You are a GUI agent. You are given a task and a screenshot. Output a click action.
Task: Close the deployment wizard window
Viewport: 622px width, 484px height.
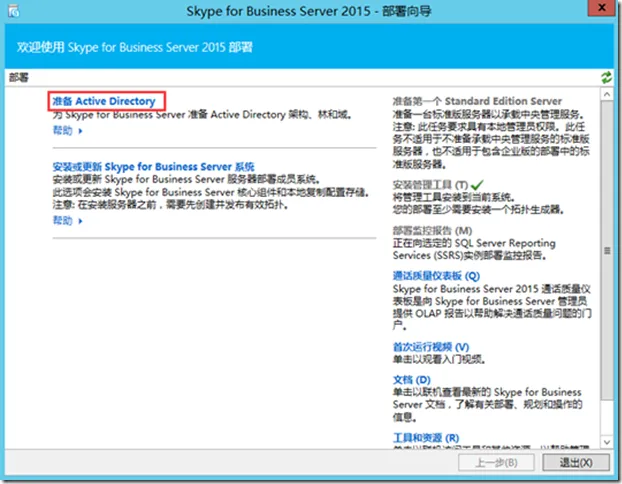point(601,8)
